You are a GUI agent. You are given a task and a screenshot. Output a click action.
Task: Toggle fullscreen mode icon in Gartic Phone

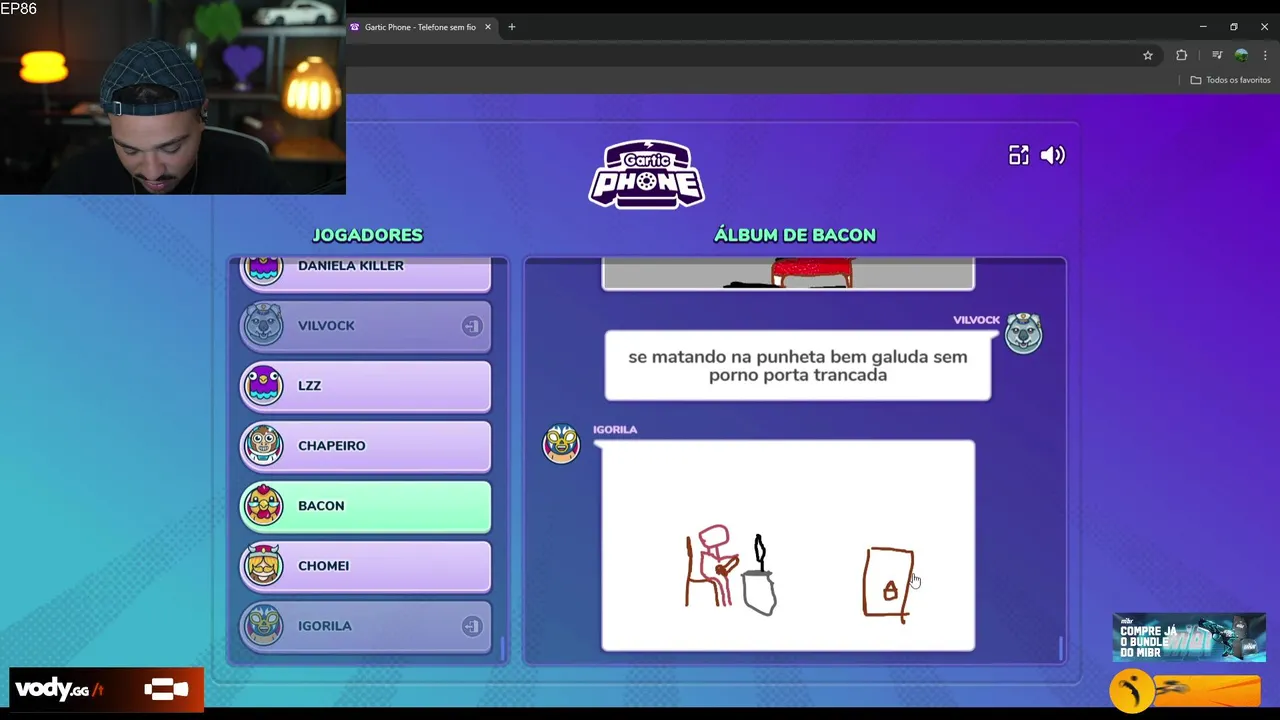(x=1018, y=155)
